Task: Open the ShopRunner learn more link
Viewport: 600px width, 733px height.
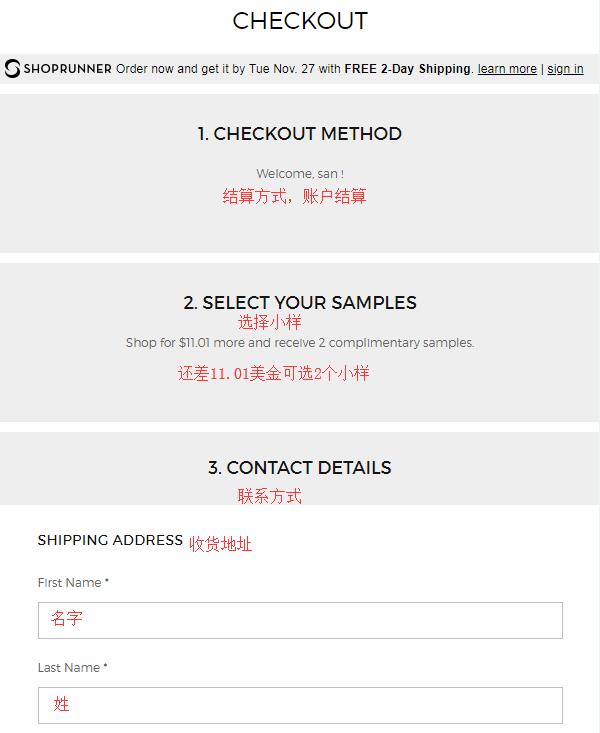Action: pyautogui.click(x=507, y=69)
